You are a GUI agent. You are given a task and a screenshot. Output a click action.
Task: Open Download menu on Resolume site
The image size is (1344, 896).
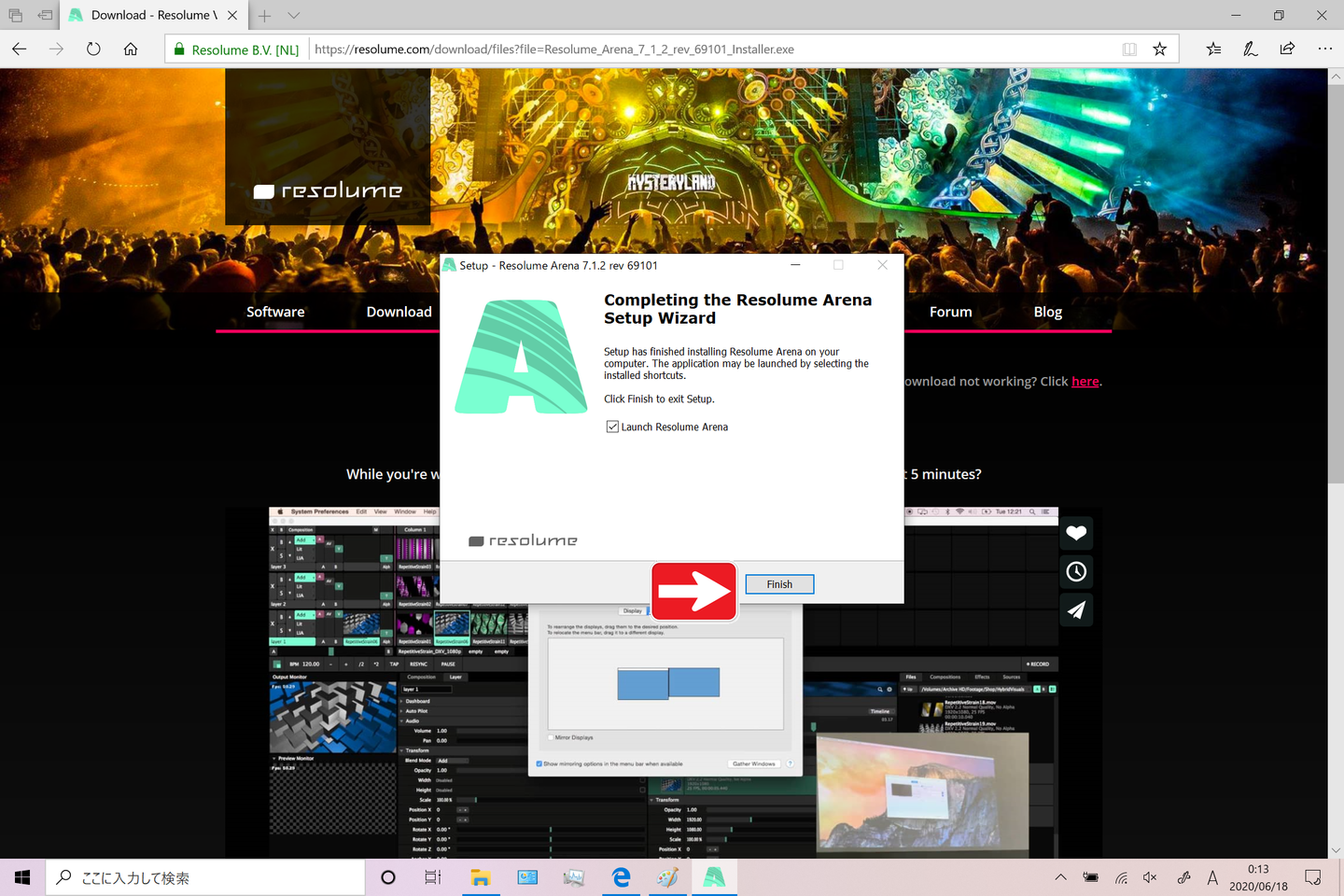click(399, 312)
